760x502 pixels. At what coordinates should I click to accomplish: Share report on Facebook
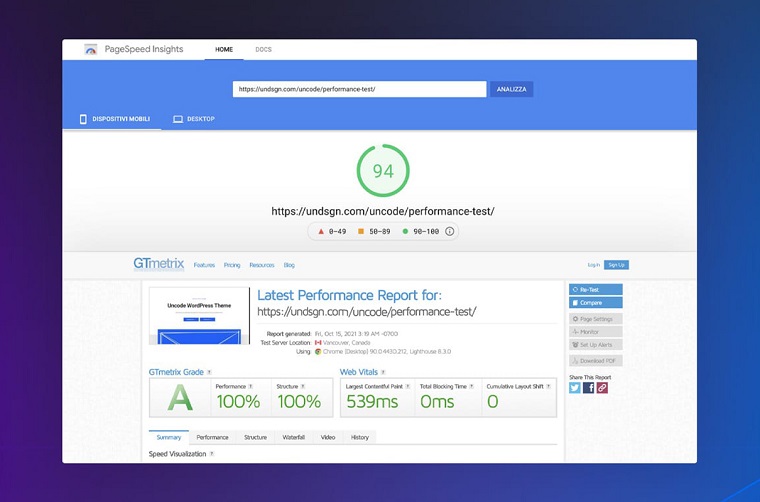point(588,388)
